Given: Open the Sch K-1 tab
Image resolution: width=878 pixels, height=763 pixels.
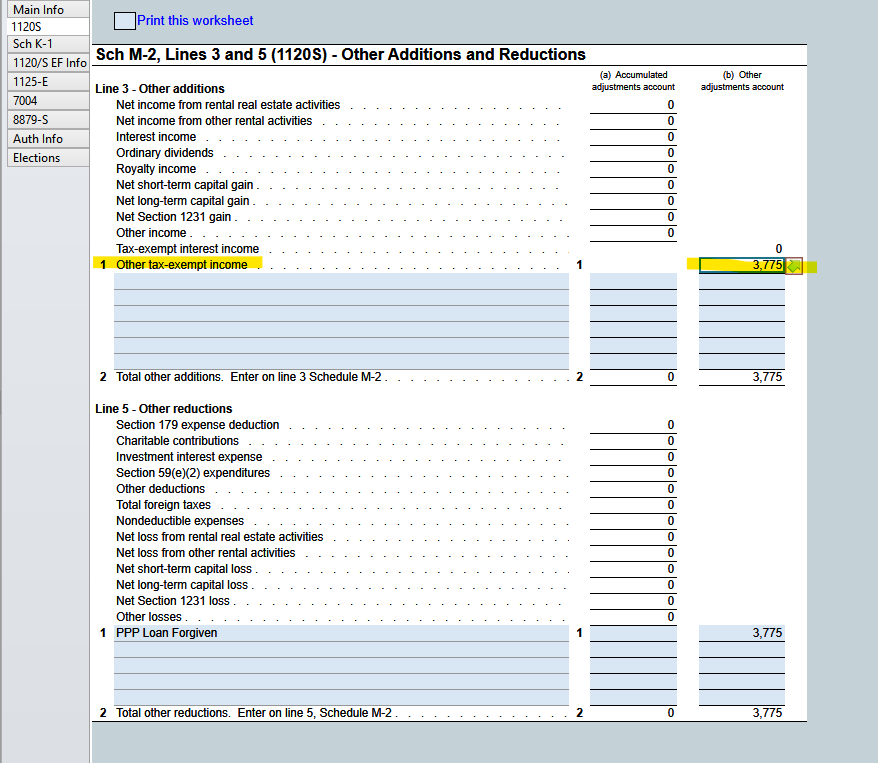Looking at the screenshot, I should [x=48, y=44].
